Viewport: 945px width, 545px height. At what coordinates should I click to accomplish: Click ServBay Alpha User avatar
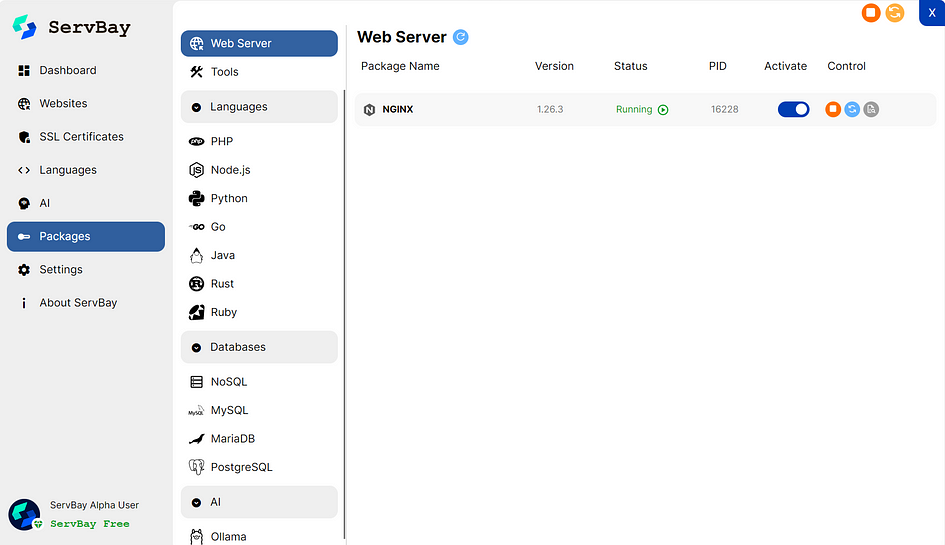tap(24, 514)
